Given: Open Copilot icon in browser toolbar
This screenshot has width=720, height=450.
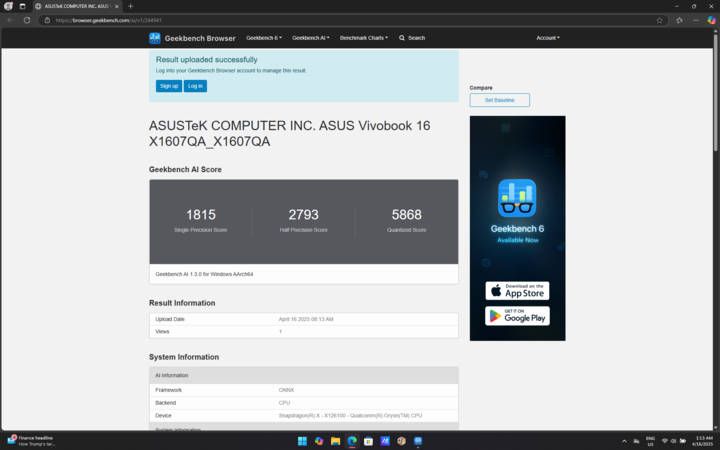Looking at the screenshot, I should point(711,20).
